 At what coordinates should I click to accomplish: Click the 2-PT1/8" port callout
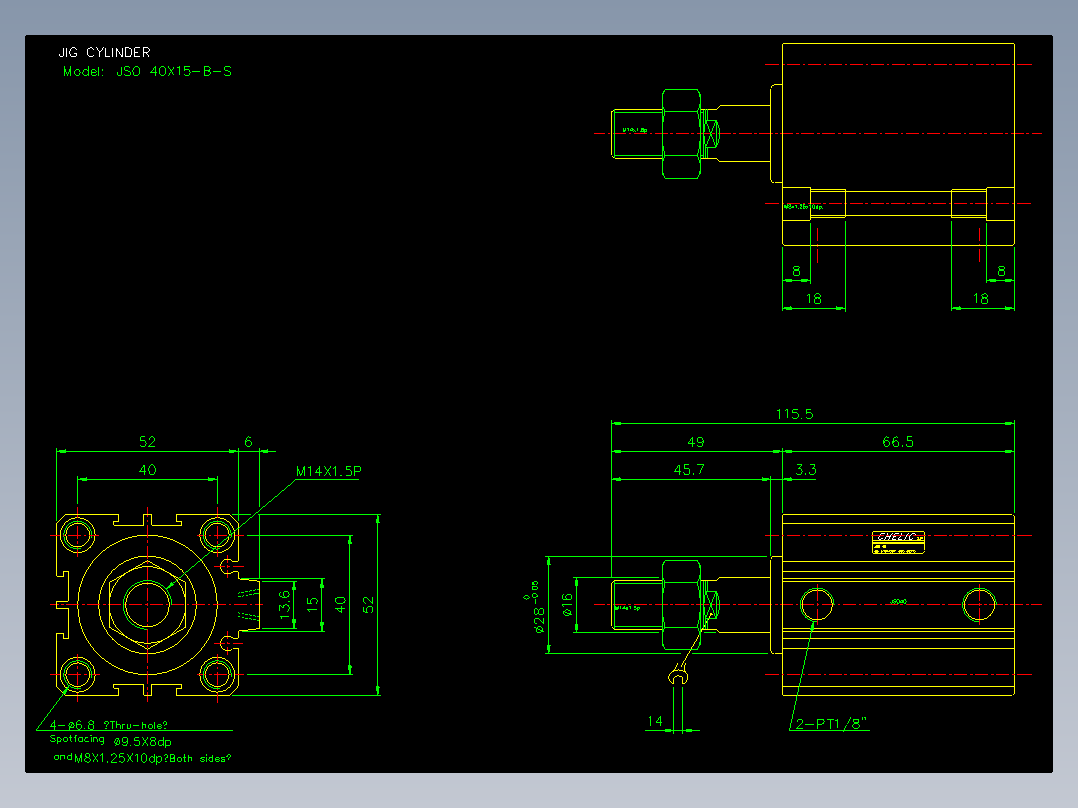pos(831,723)
